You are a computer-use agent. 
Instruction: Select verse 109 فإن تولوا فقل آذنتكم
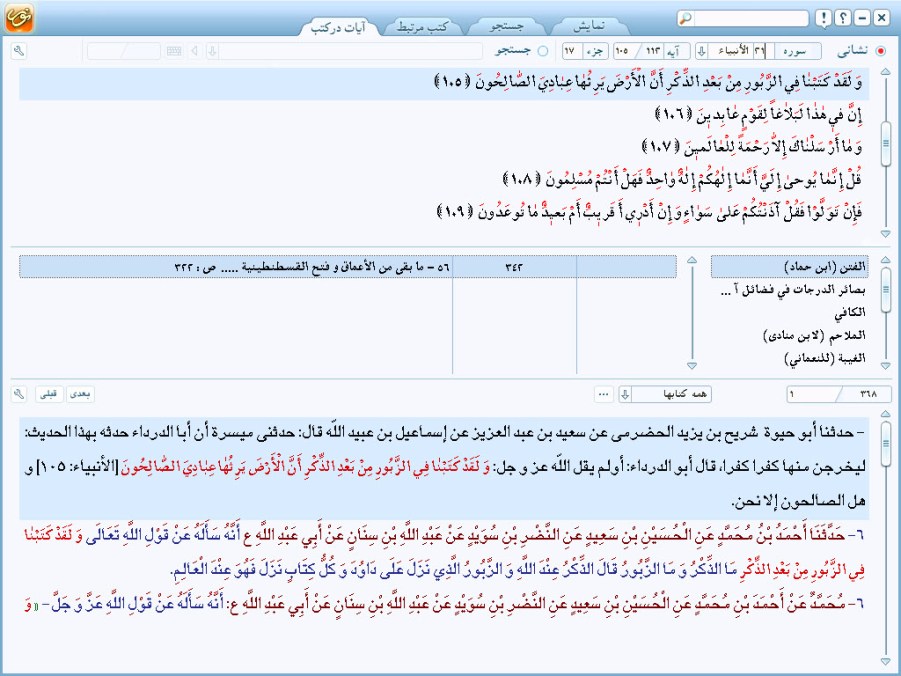point(650,213)
